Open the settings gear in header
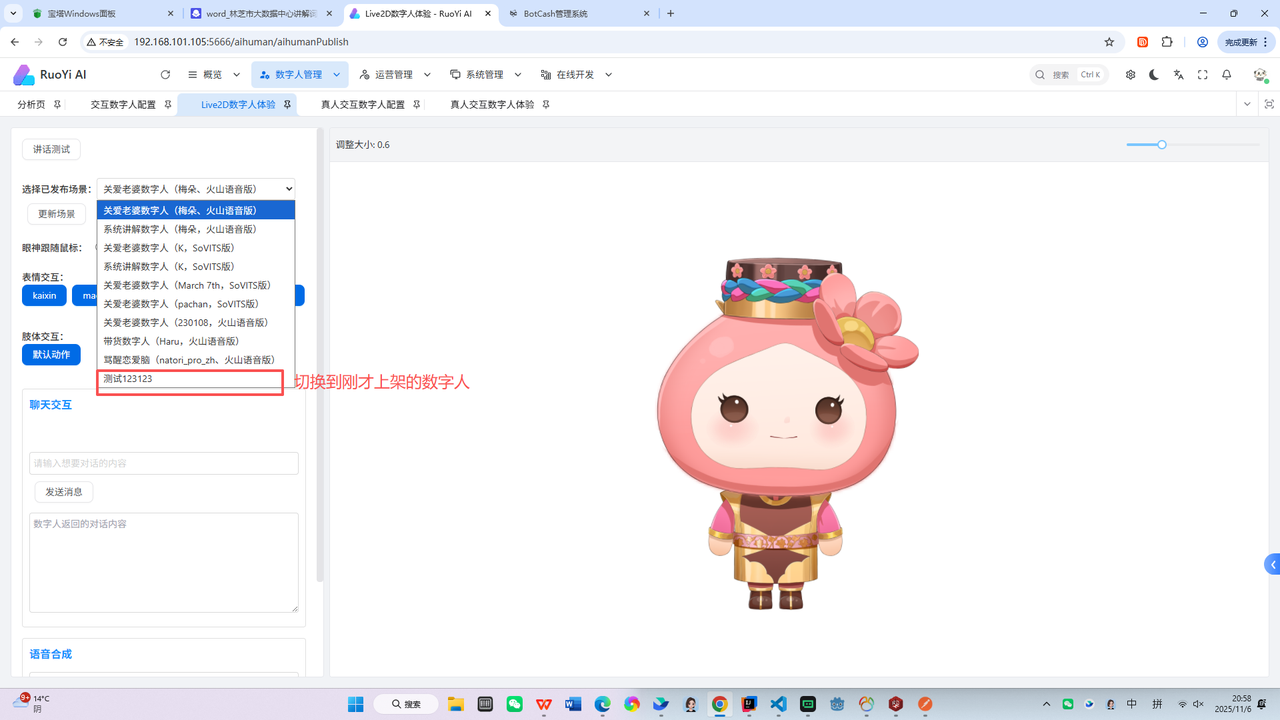Screen dimensions: 1280x720 (x=1130, y=75)
